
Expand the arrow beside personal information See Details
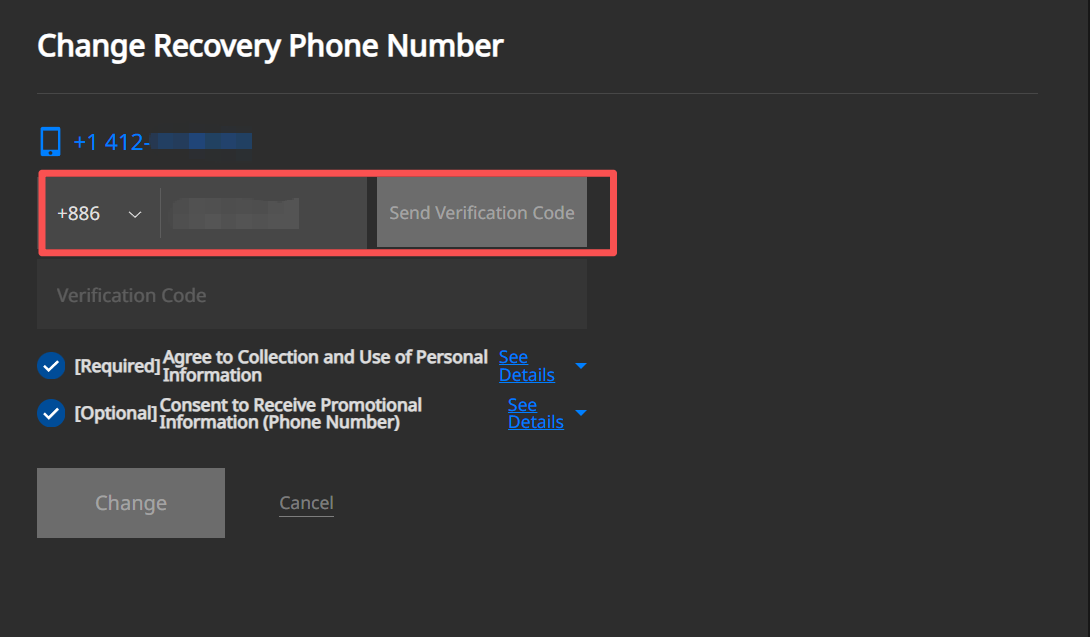(581, 366)
